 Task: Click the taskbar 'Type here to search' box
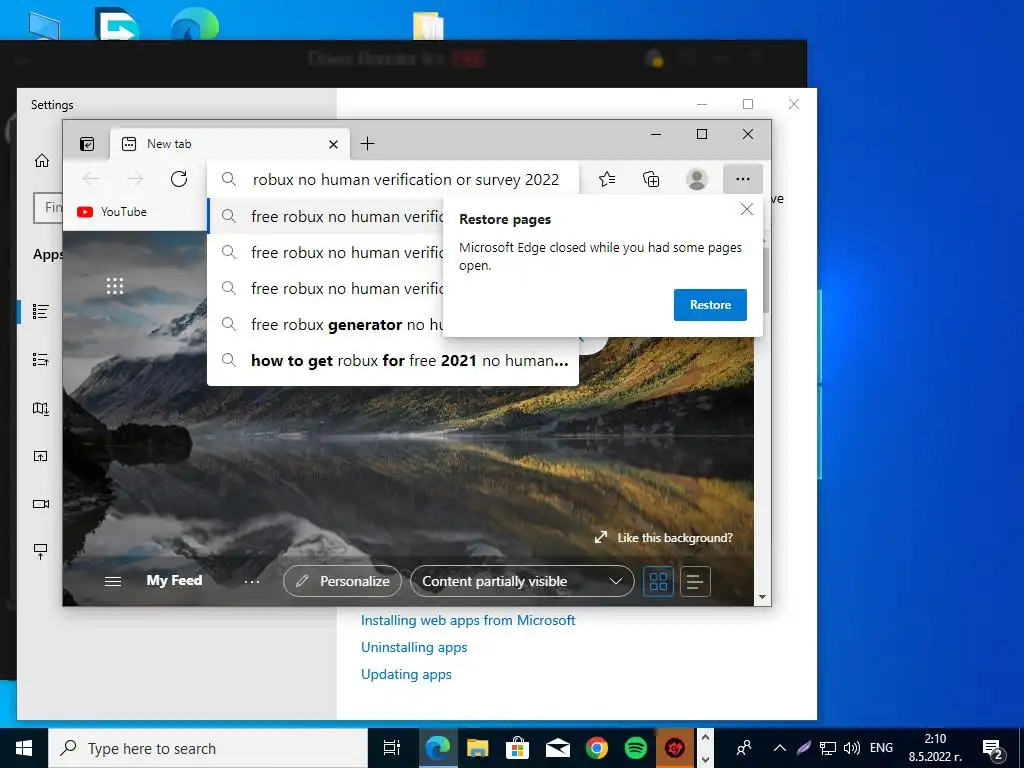coord(208,748)
